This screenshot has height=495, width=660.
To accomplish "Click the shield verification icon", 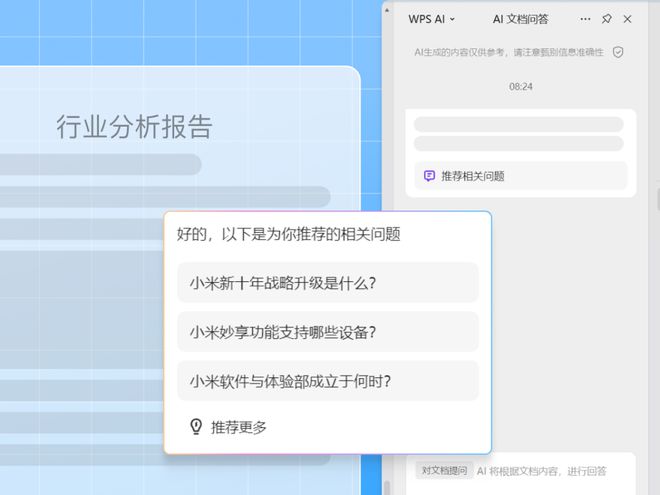I will click(x=618, y=52).
